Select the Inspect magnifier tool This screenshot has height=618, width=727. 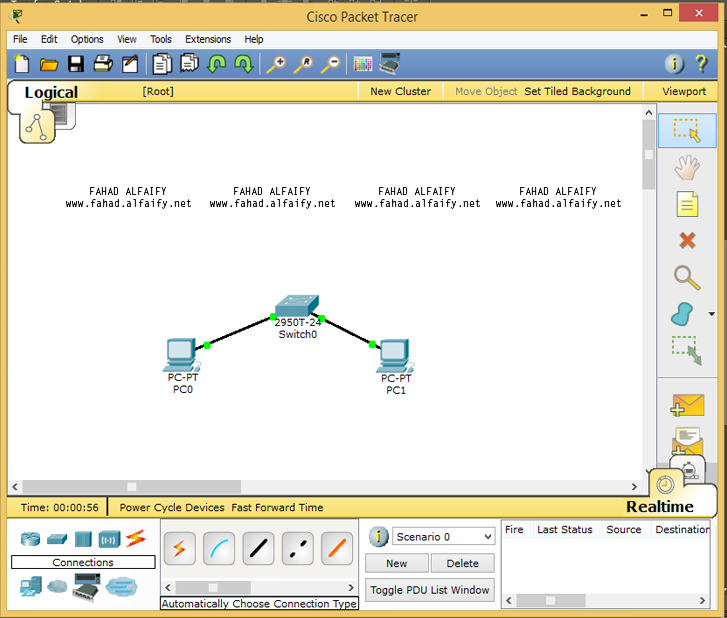click(x=687, y=277)
